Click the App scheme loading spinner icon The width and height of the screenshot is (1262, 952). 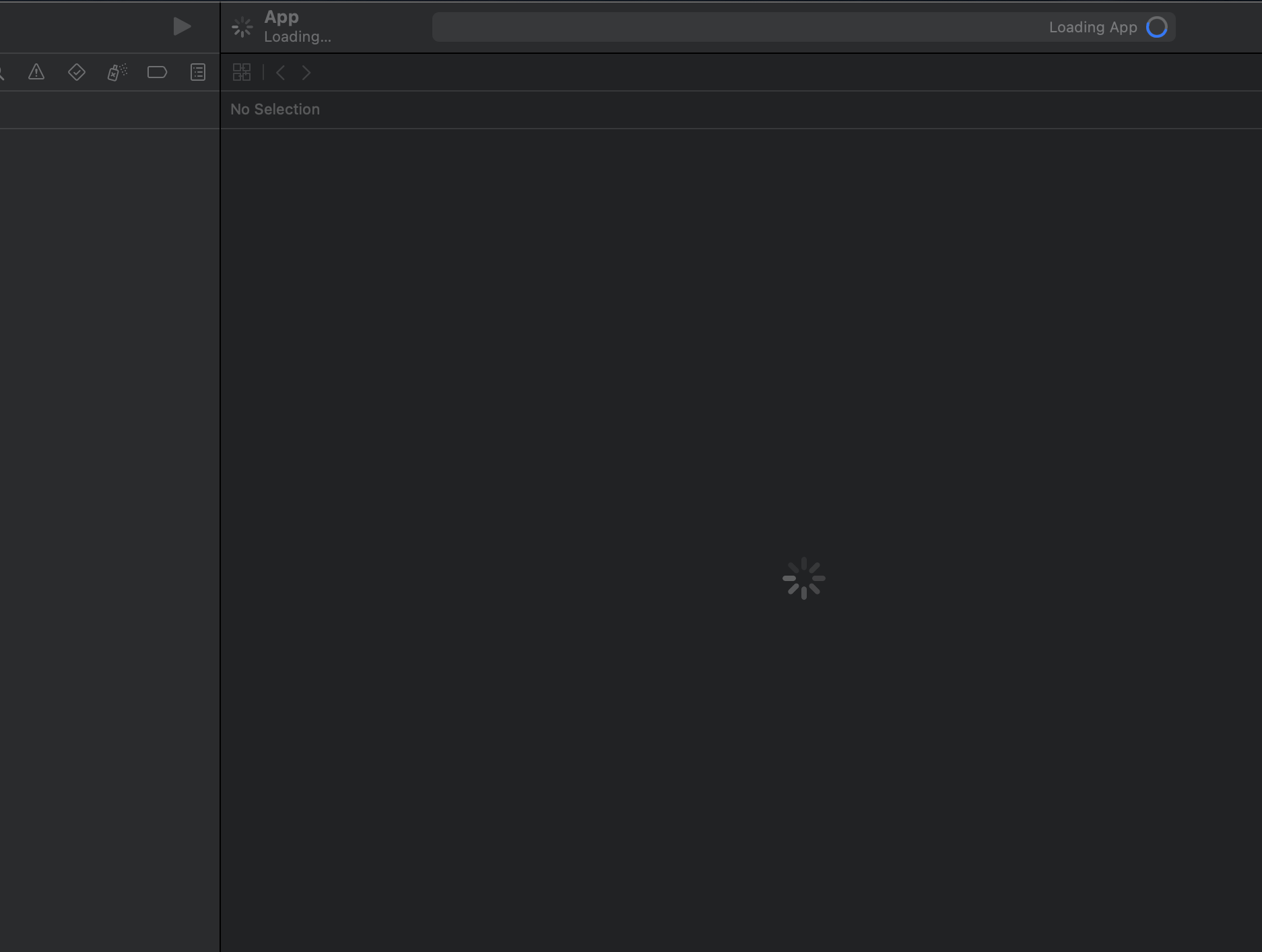242,27
